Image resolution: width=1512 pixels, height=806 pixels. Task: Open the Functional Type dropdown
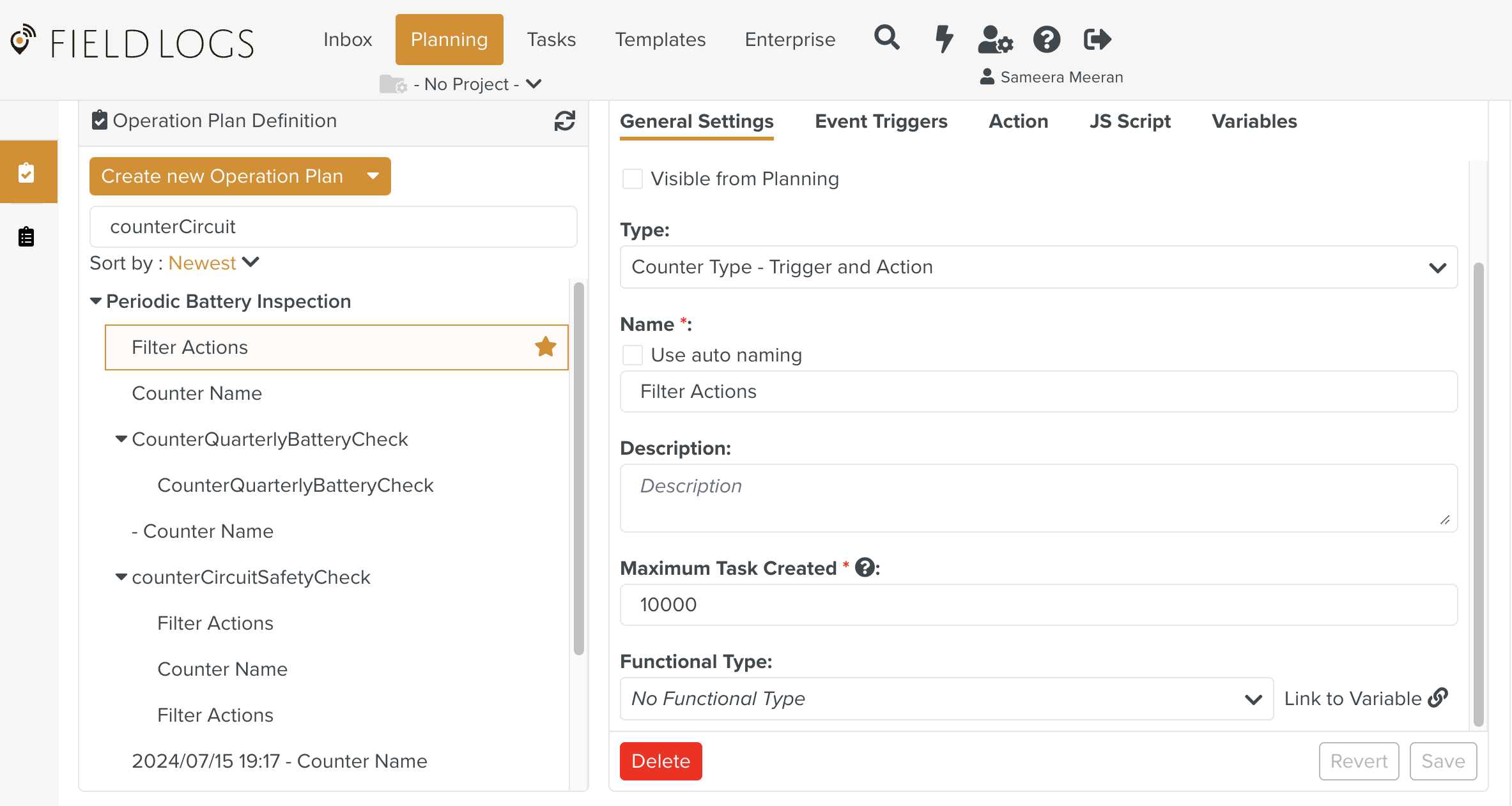[x=946, y=699]
